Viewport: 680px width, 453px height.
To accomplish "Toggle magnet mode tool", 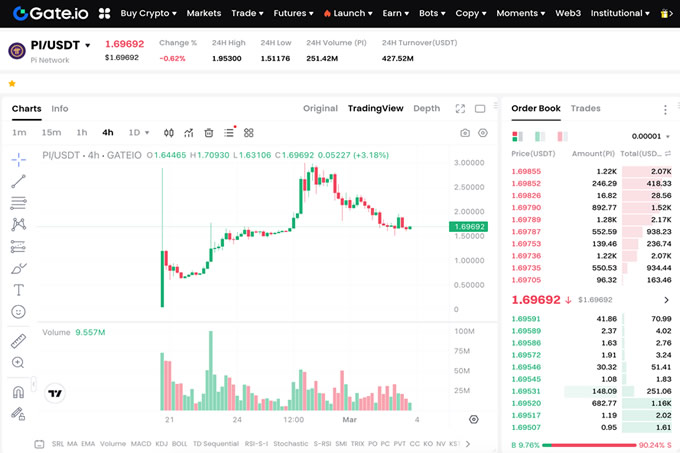I will click(x=18, y=392).
